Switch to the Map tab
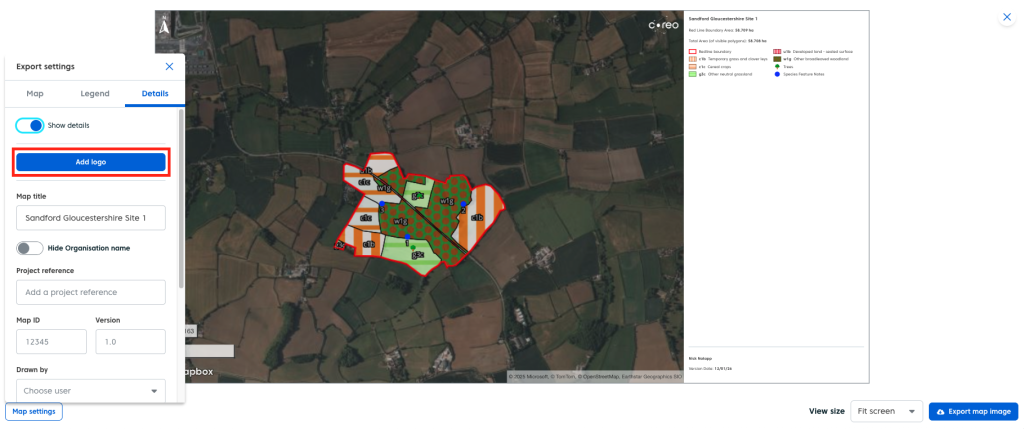1024x429 pixels. 35,93
